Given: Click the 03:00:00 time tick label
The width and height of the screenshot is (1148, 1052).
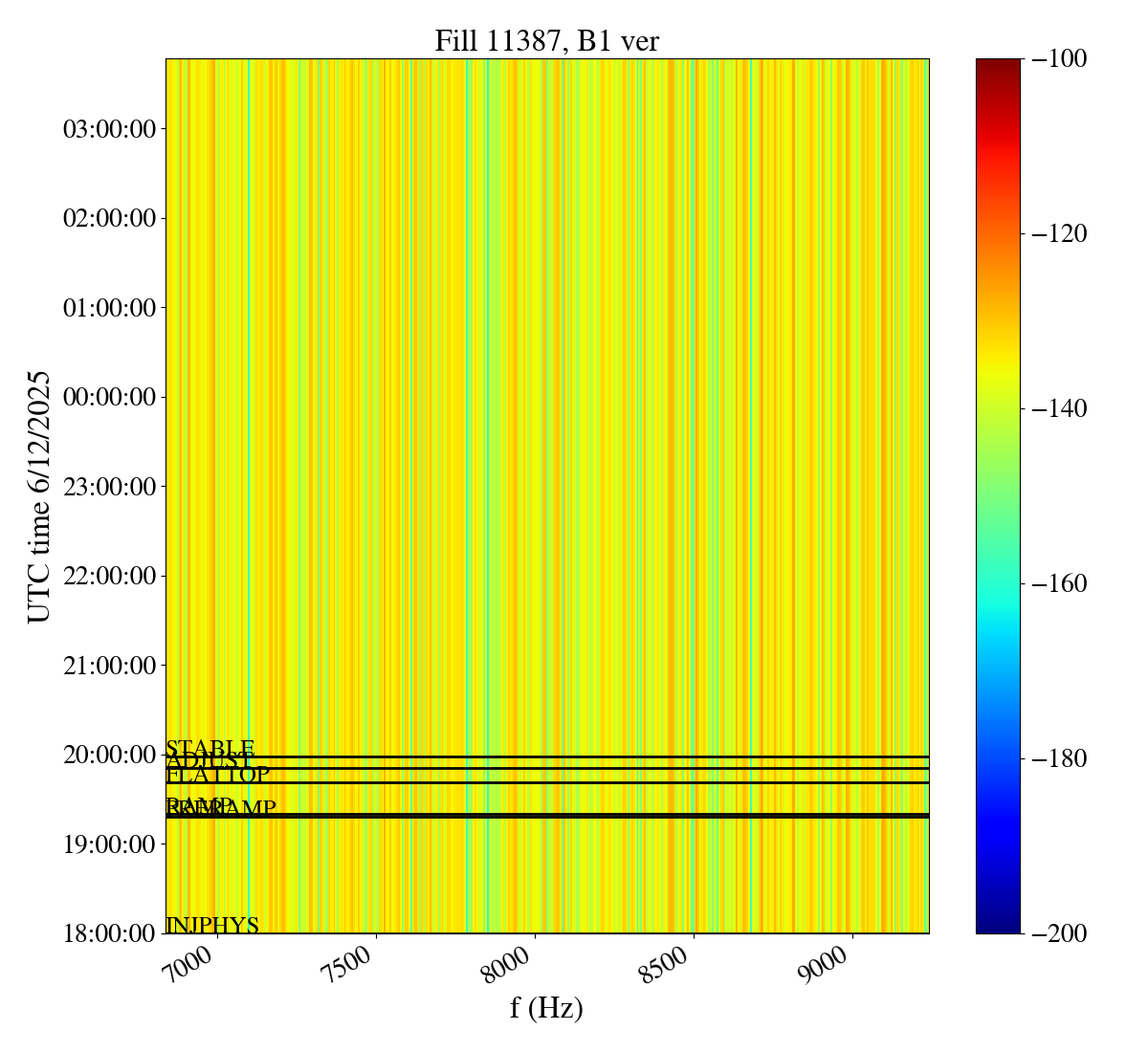Looking at the screenshot, I should (x=109, y=129).
